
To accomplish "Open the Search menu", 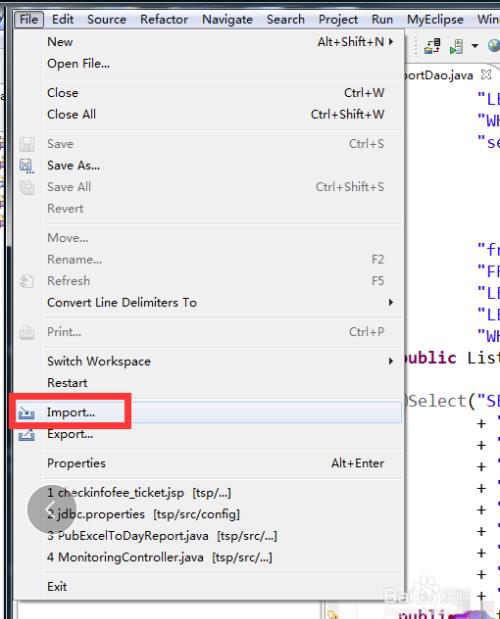I will (x=285, y=19).
